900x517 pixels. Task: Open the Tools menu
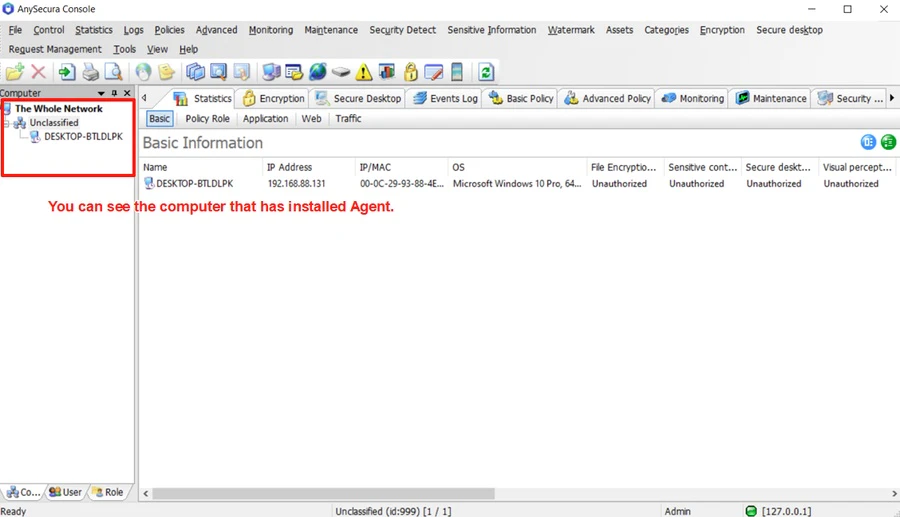pos(125,49)
